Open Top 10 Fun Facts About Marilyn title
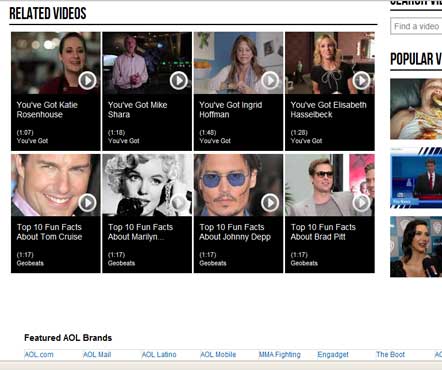Screen dimensions: 442x370 (x=140, y=232)
